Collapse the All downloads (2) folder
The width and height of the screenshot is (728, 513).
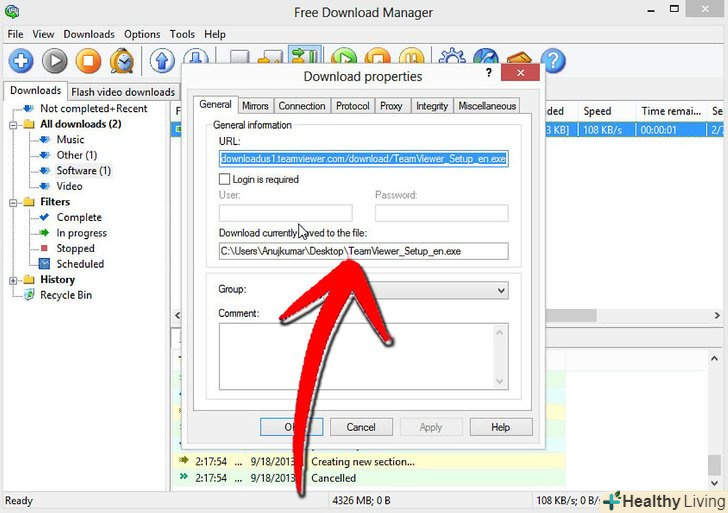(x=13, y=124)
